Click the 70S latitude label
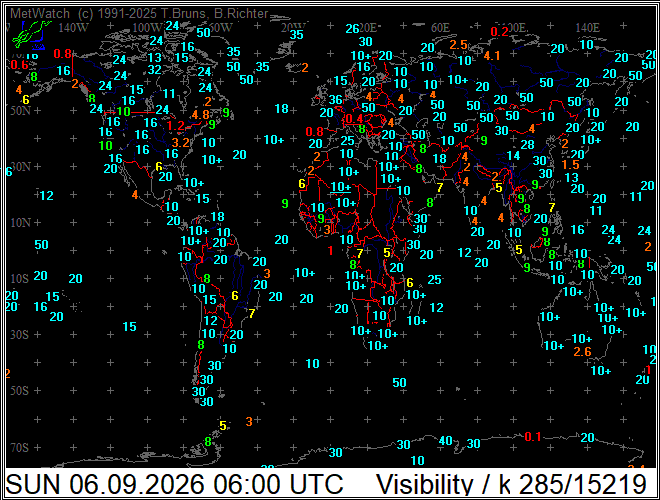This screenshot has width=660, height=500. click(20, 447)
